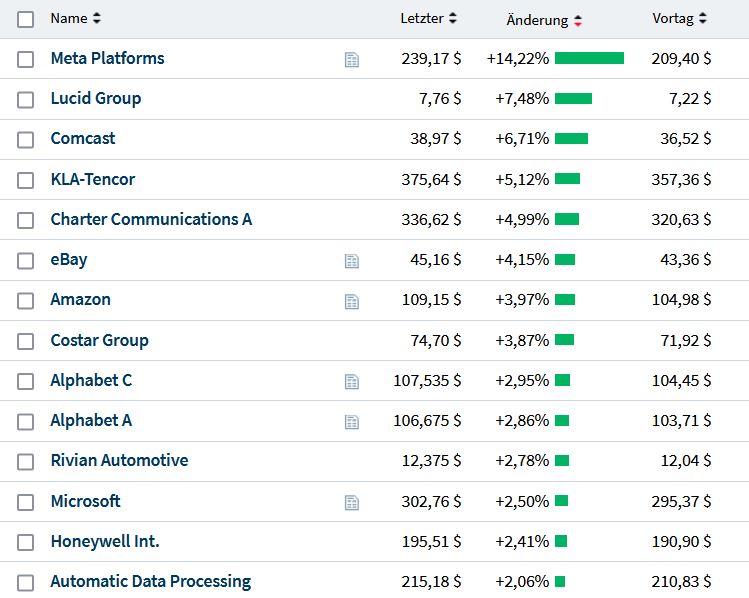The width and height of the screenshot is (749, 598).
Task: Open the KLA-Tencor stock link
Action: (x=93, y=179)
